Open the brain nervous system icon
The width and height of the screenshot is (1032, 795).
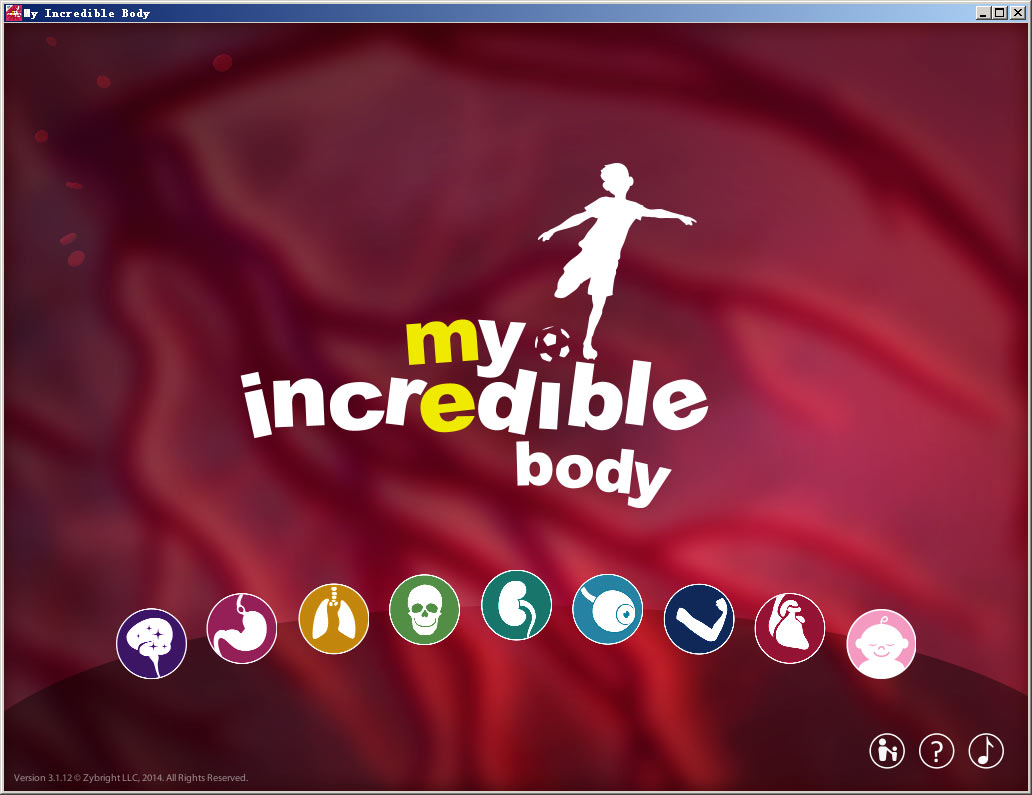tap(151, 643)
